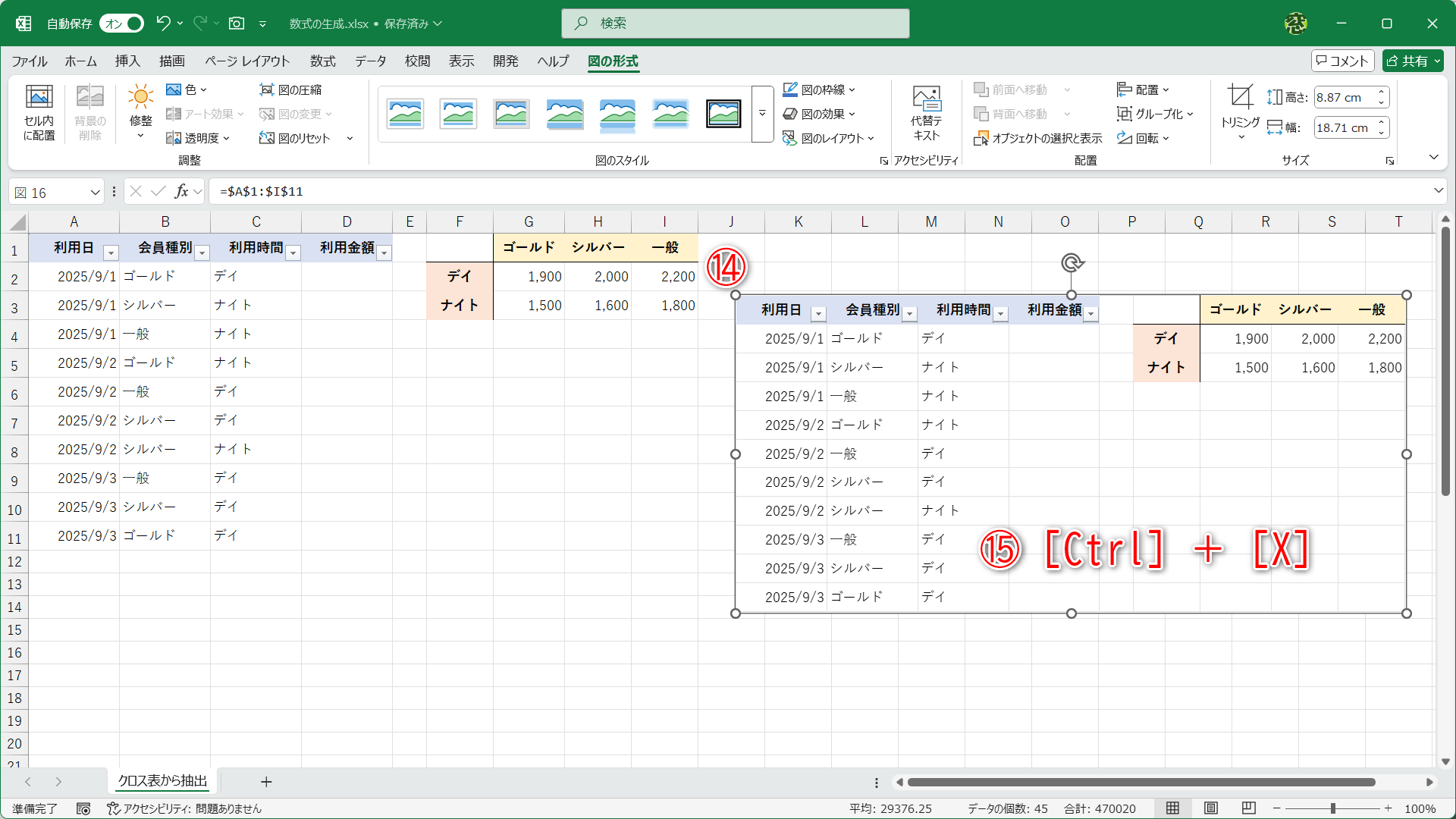Select the クロス表から抽出 sheet tab

[x=162, y=781]
